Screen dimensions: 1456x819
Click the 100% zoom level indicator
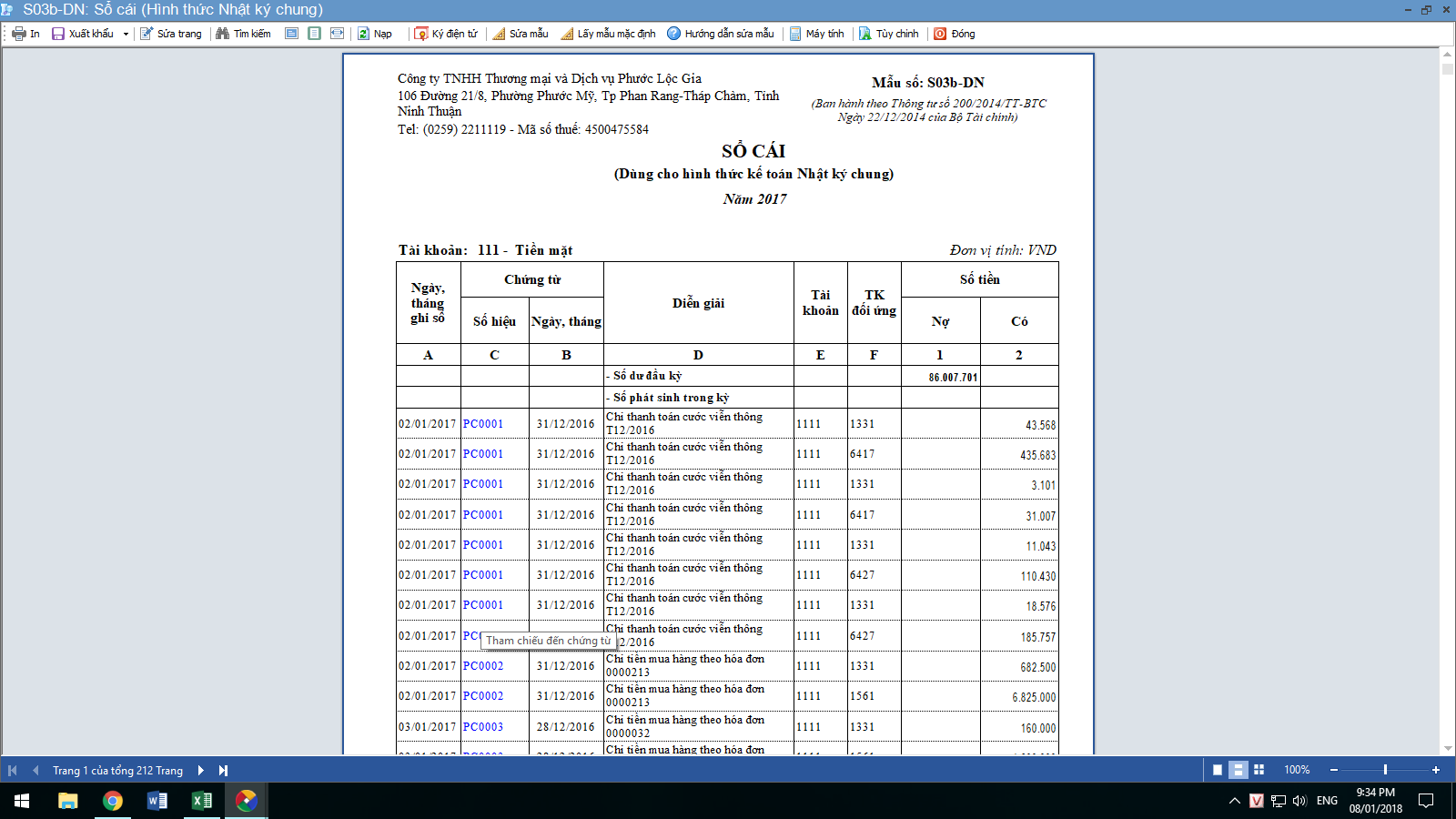pyautogui.click(x=1297, y=770)
